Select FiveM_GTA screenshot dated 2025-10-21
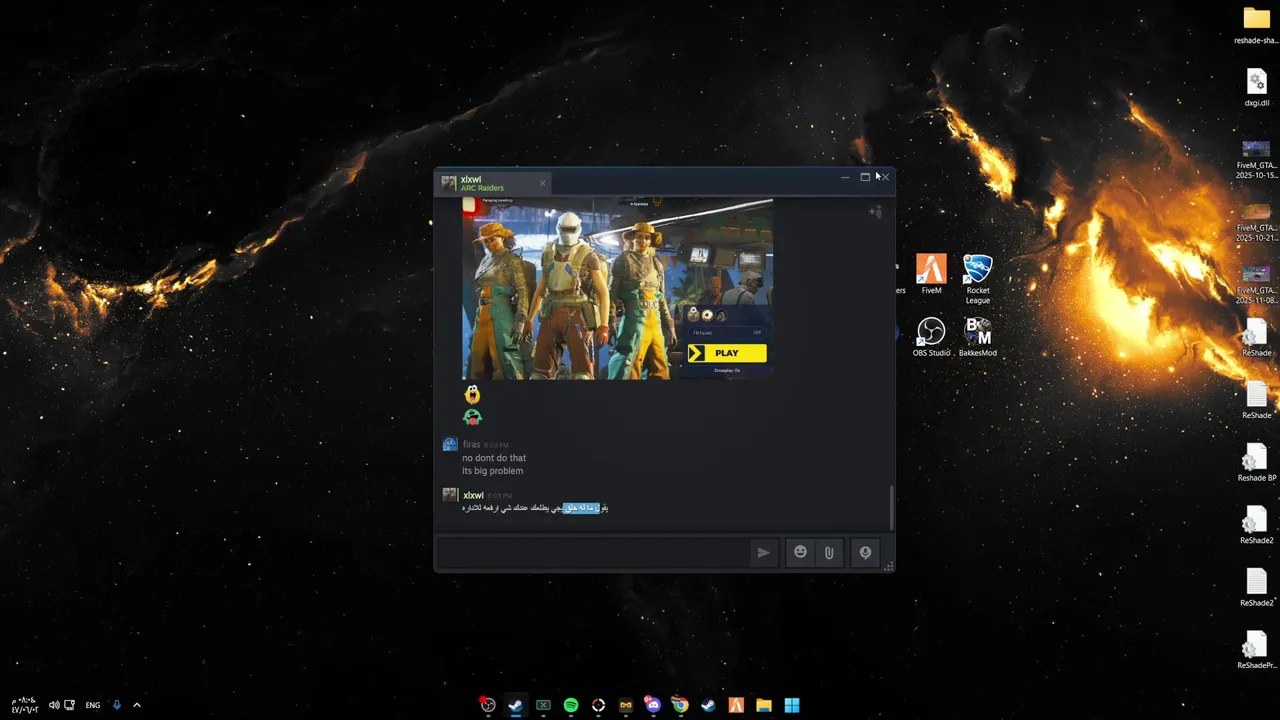 [1256, 222]
